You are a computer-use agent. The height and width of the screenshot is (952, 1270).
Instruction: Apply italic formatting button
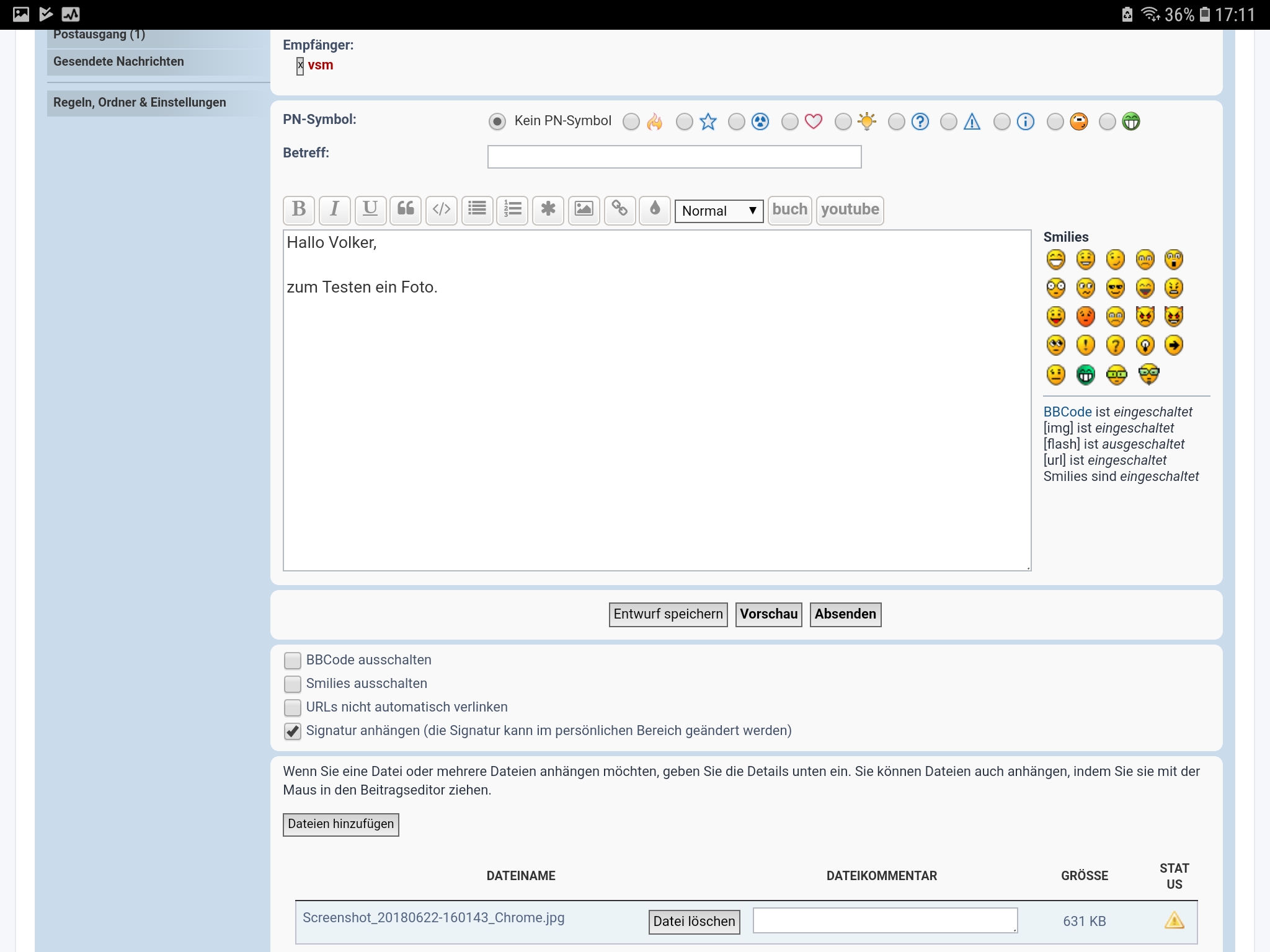coord(334,209)
